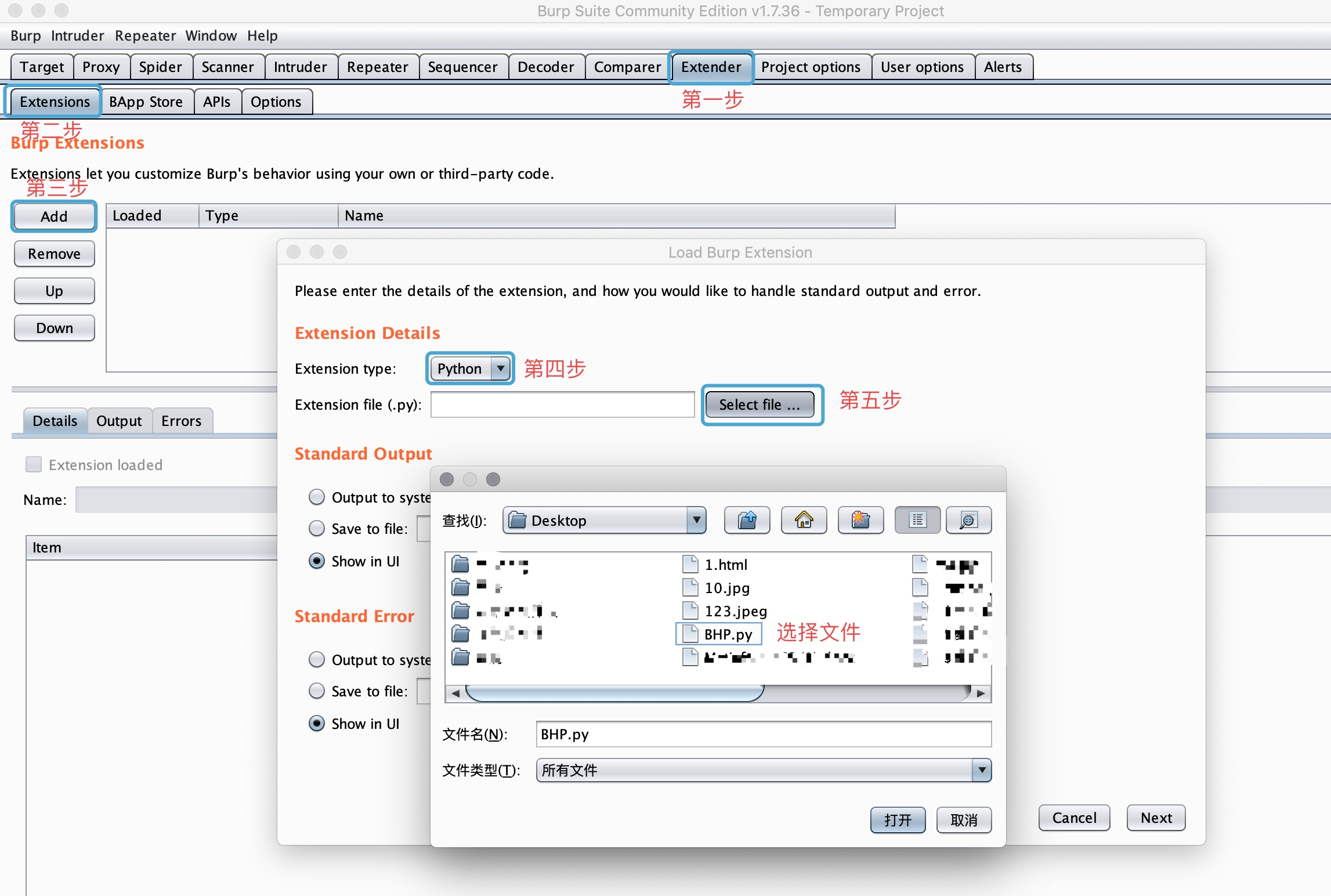This screenshot has height=896, width=1331.
Task: Select Output to system console under Standard Error
Action: (x=317, y=660)
